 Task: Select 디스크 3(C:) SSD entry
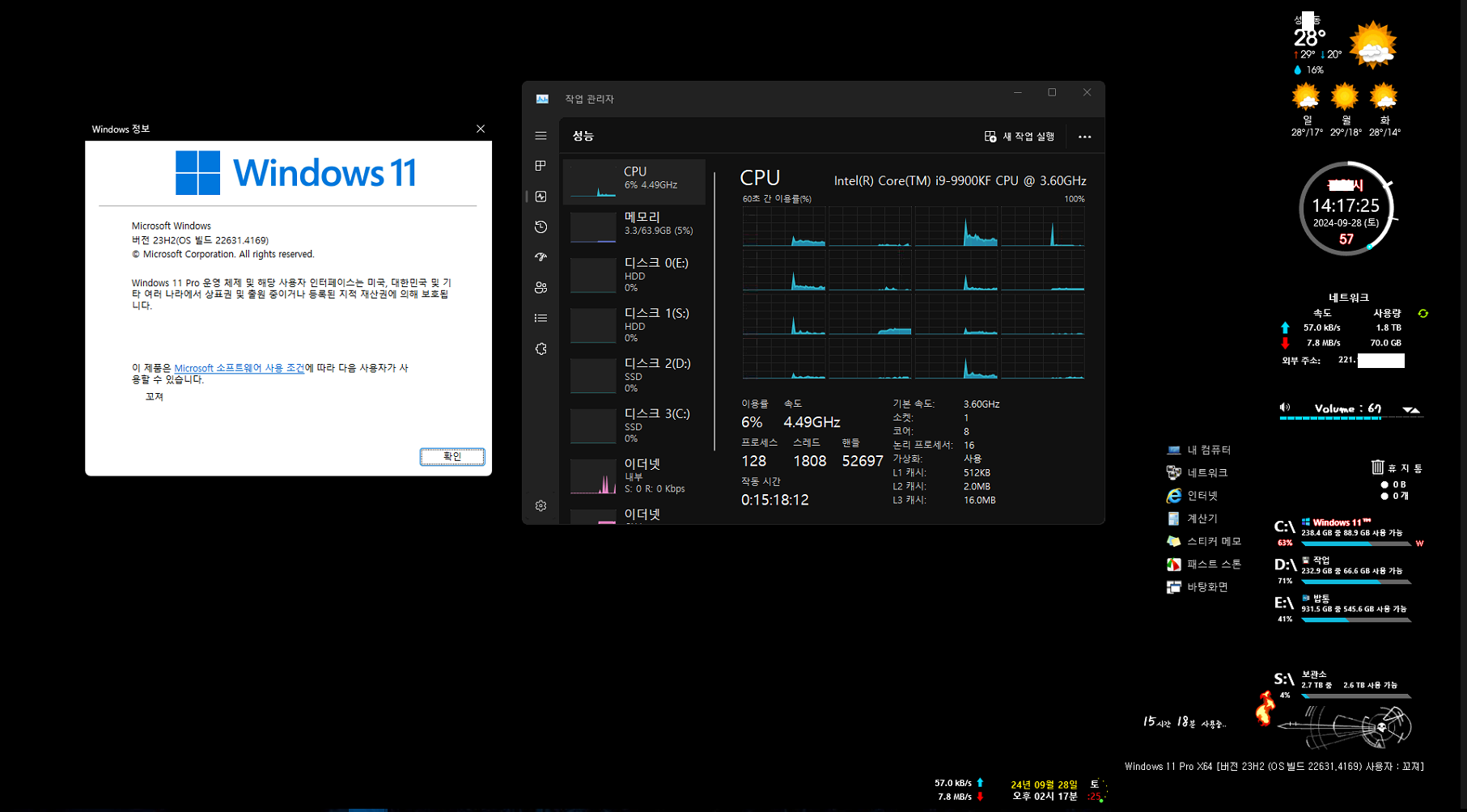point(634,425)
